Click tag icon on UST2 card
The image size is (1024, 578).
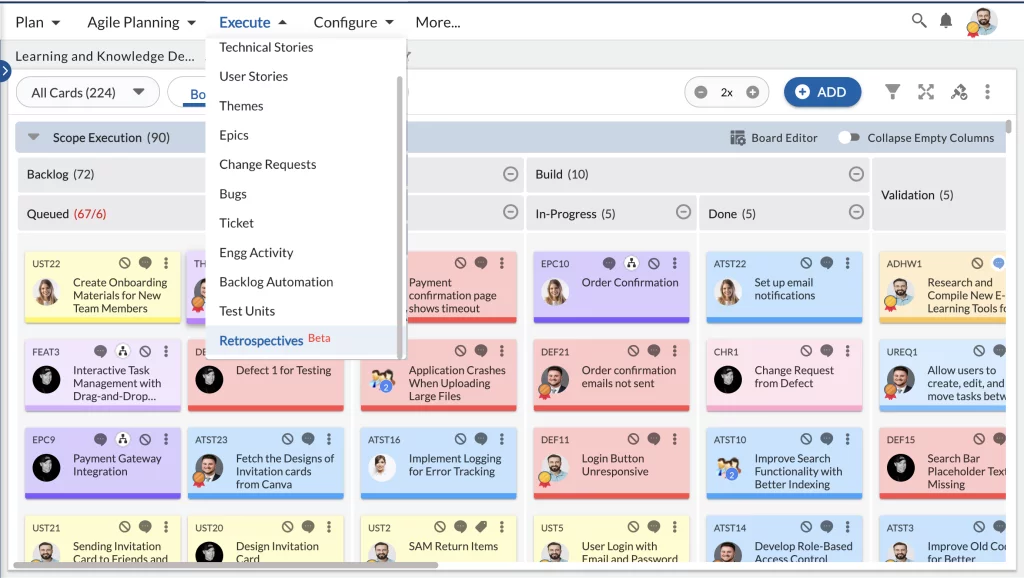pos(481,526)
